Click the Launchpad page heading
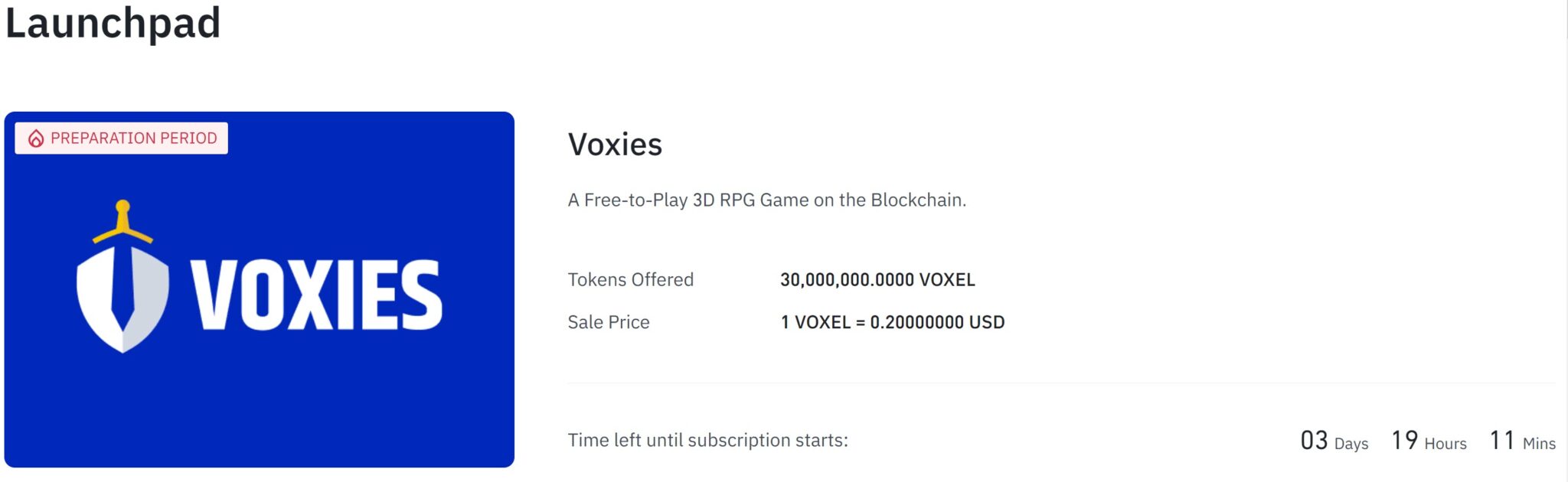This screenshot has width=1568, height=482. point(113,24)
